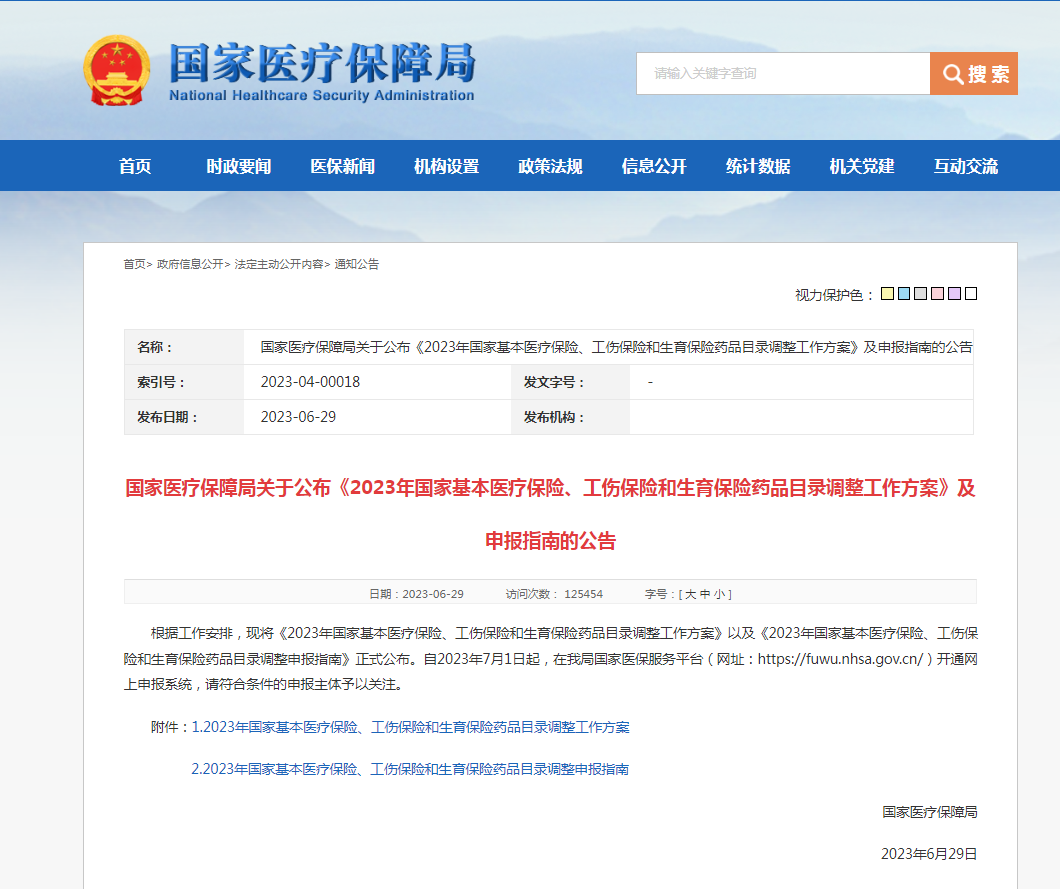Screen dimensions: 1060x889
Task: Click the 名称 row title text
Action: click(617, 347)
